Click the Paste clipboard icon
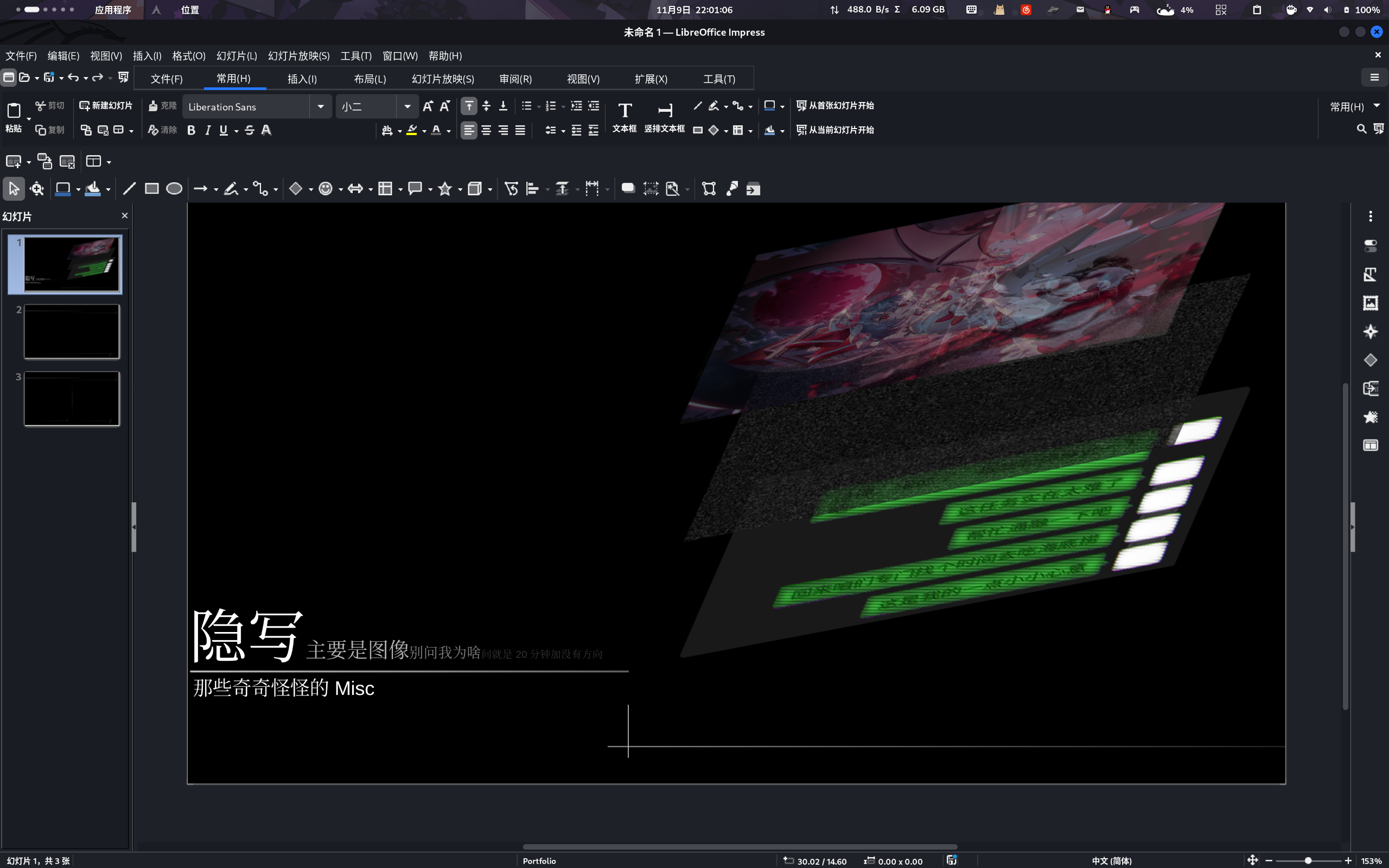Screen dimensions: 1389x868 tap(14, 110)
